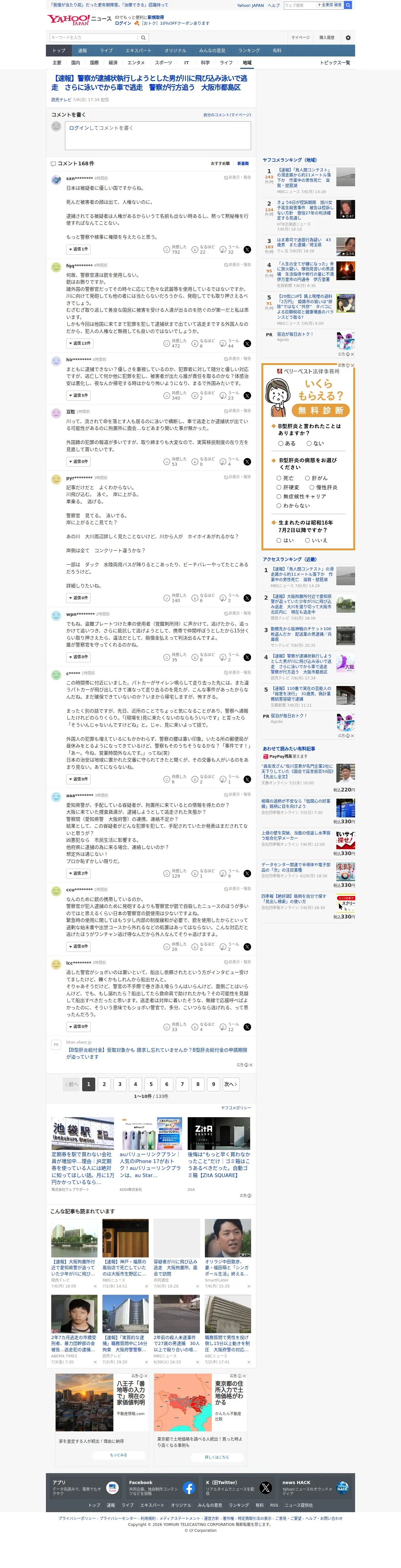The height and width of the screenshot is (1568, 401).
Task: Close the 東京都の住所 land price ad
Action: pos(245,1376)
